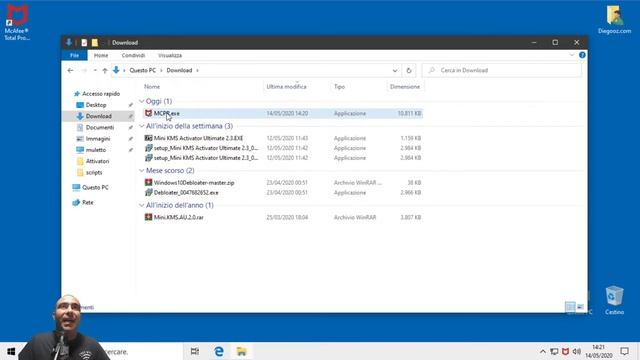Open the Diegooz.com desktop folder
This screenshot has width=640, height=360.
614,19
